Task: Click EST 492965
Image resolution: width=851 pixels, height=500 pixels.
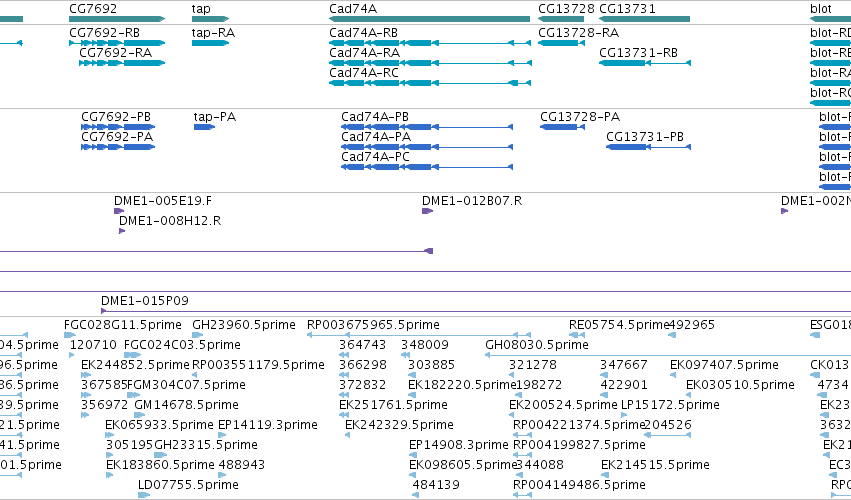Action: [x=691, y=325]
